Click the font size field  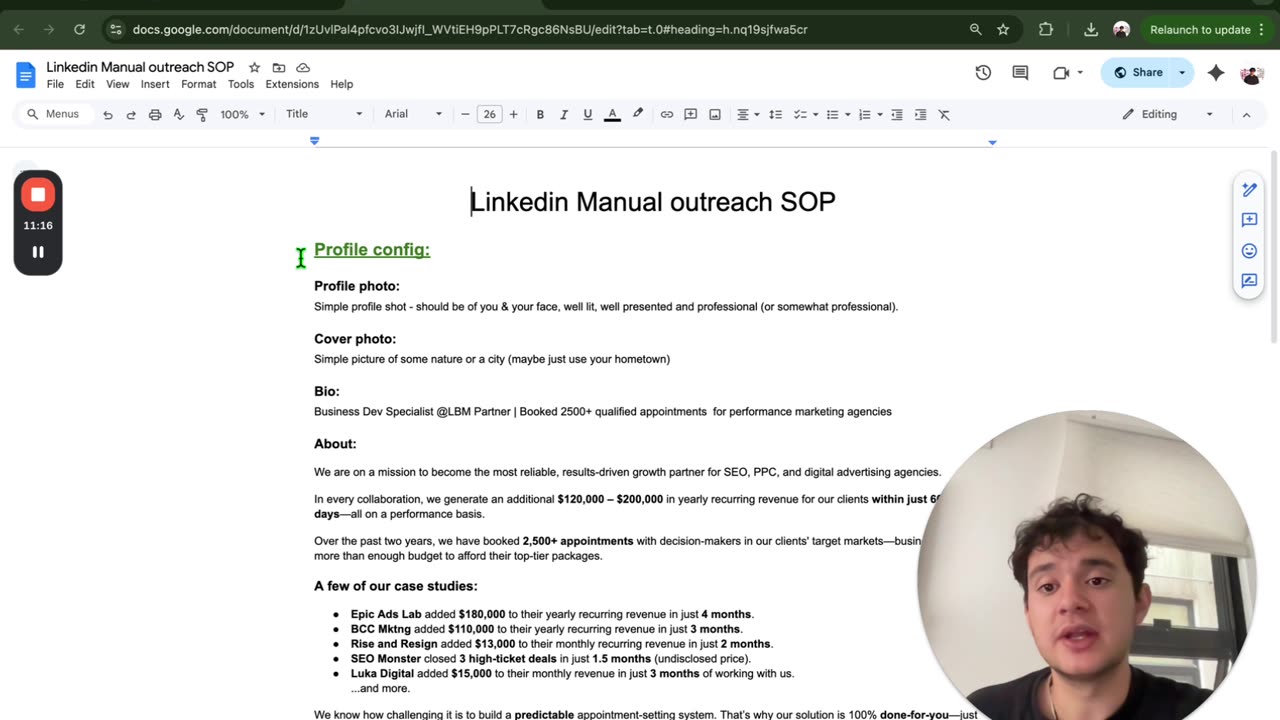[x=489, y=114]
